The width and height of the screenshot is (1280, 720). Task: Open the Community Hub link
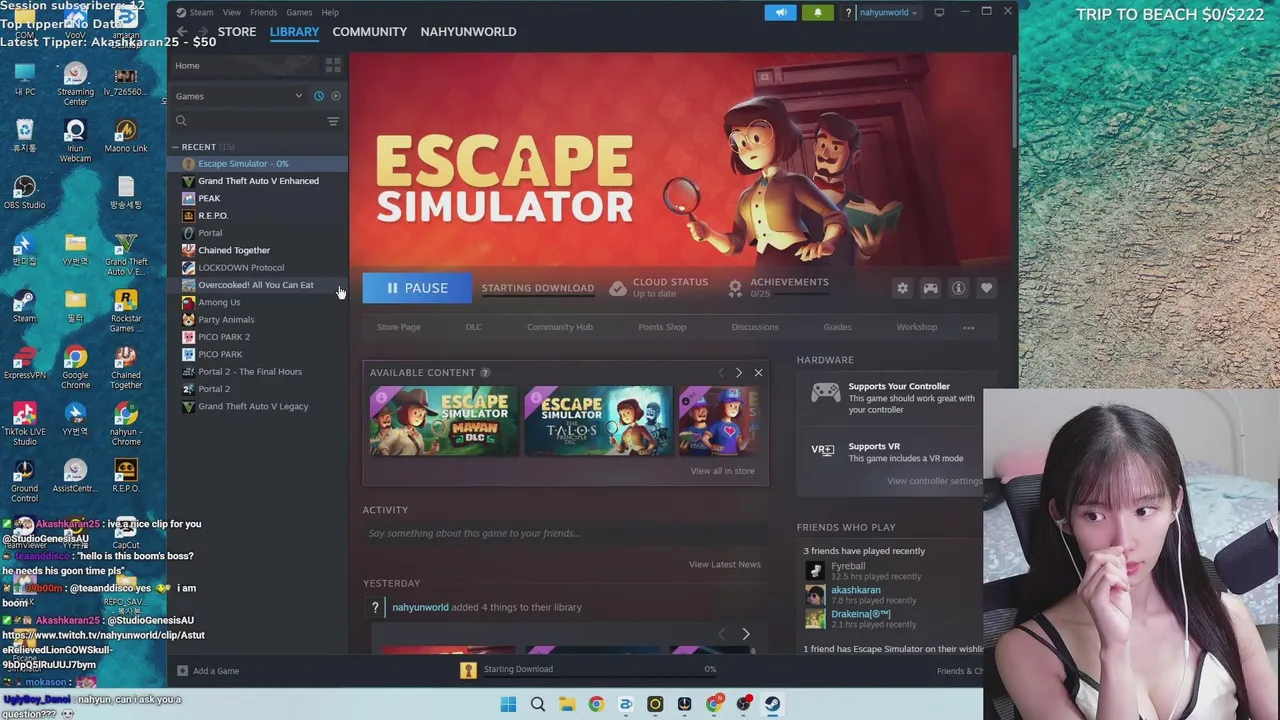[x=560, y=327]
